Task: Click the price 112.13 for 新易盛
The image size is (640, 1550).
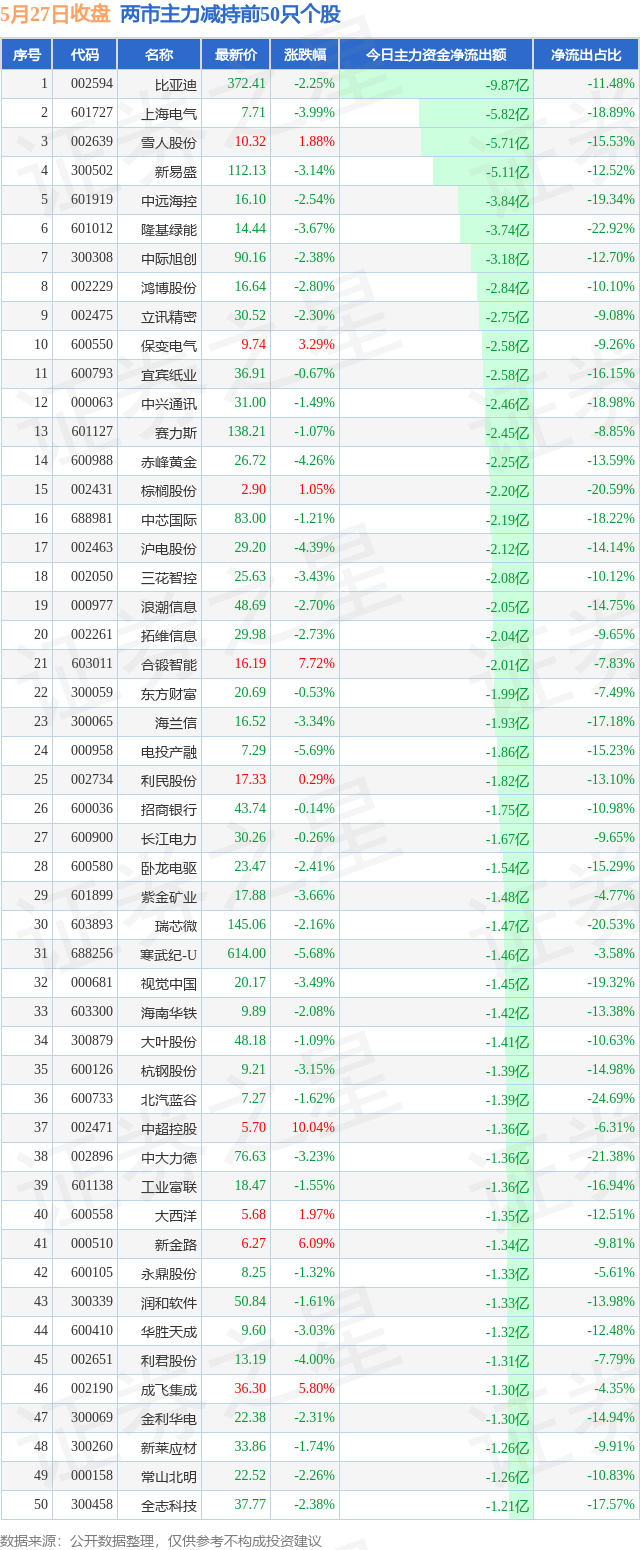Action: 247,171
